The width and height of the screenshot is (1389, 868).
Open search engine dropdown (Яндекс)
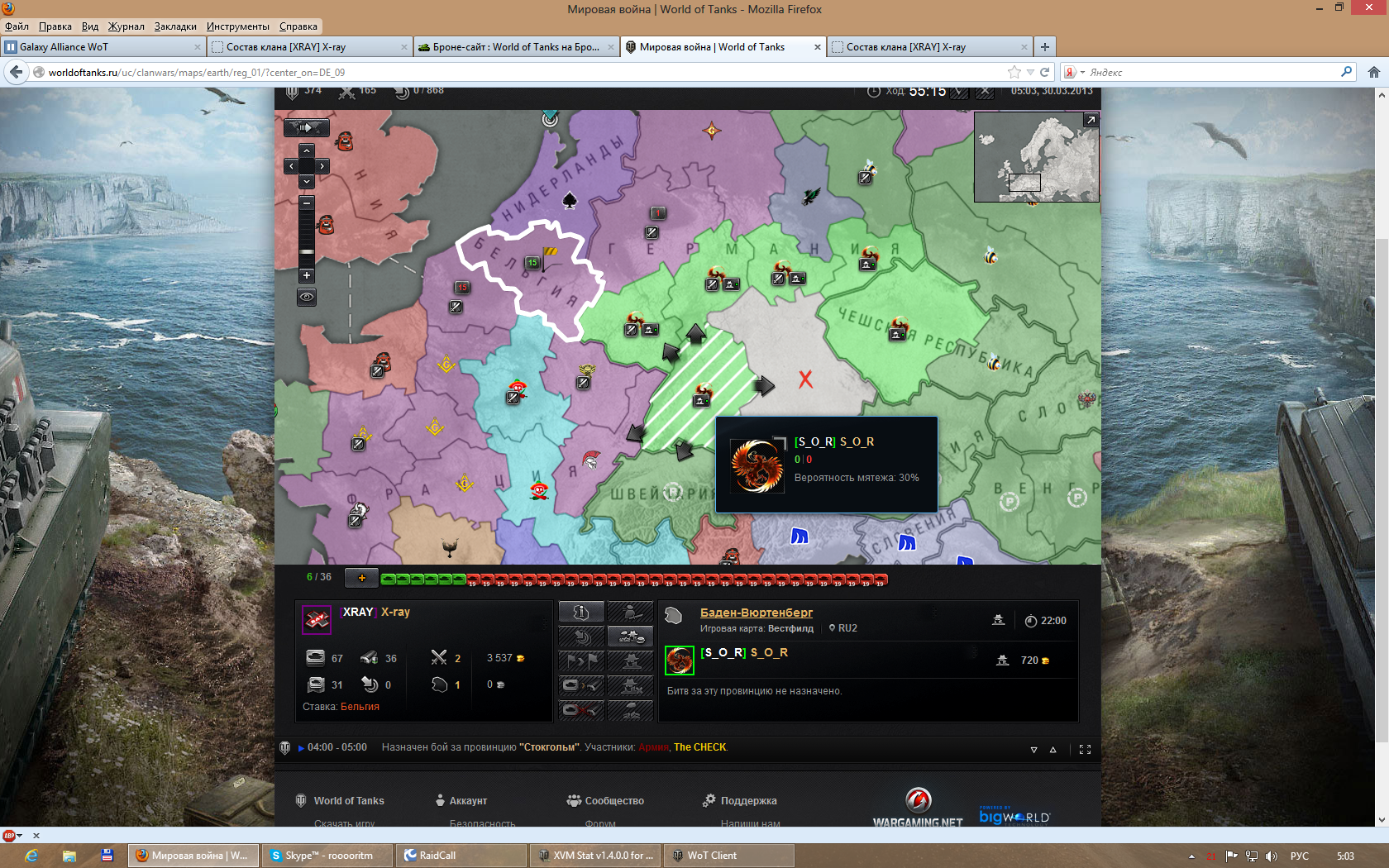(x=1074, y=73)
